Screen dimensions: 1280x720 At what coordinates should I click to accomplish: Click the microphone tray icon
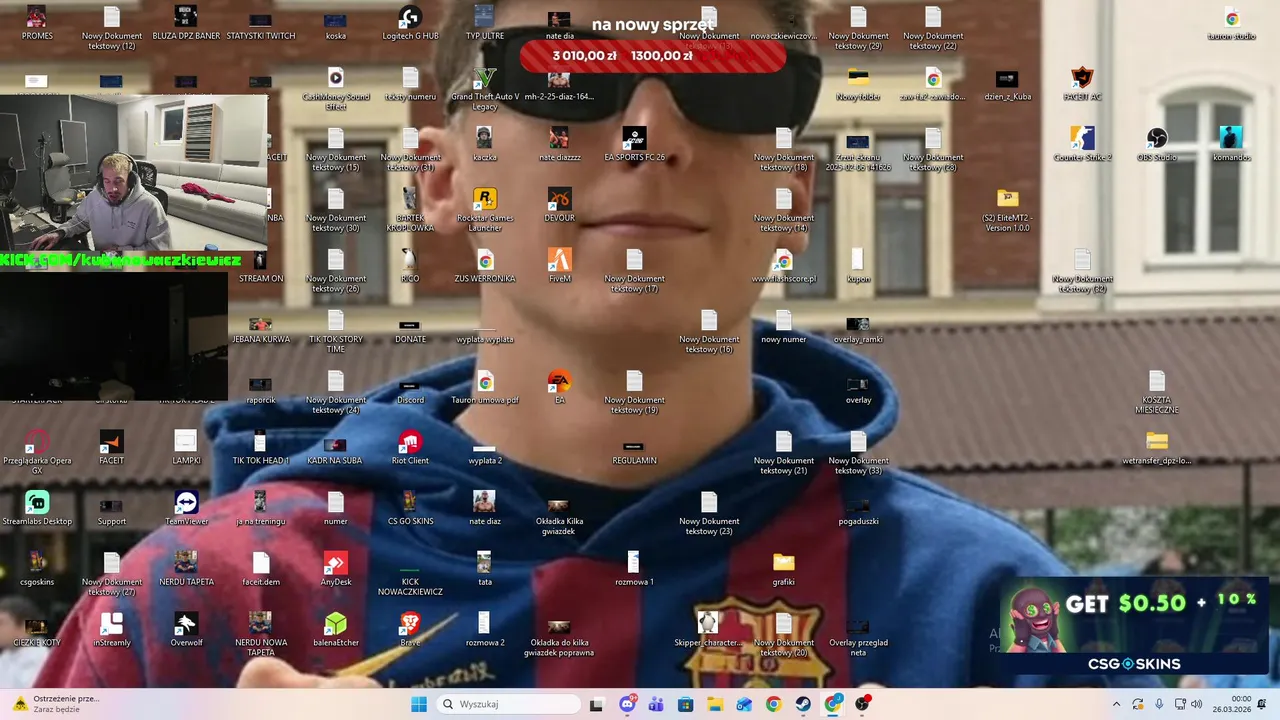pyautogui.click(x=1159, y=704)
